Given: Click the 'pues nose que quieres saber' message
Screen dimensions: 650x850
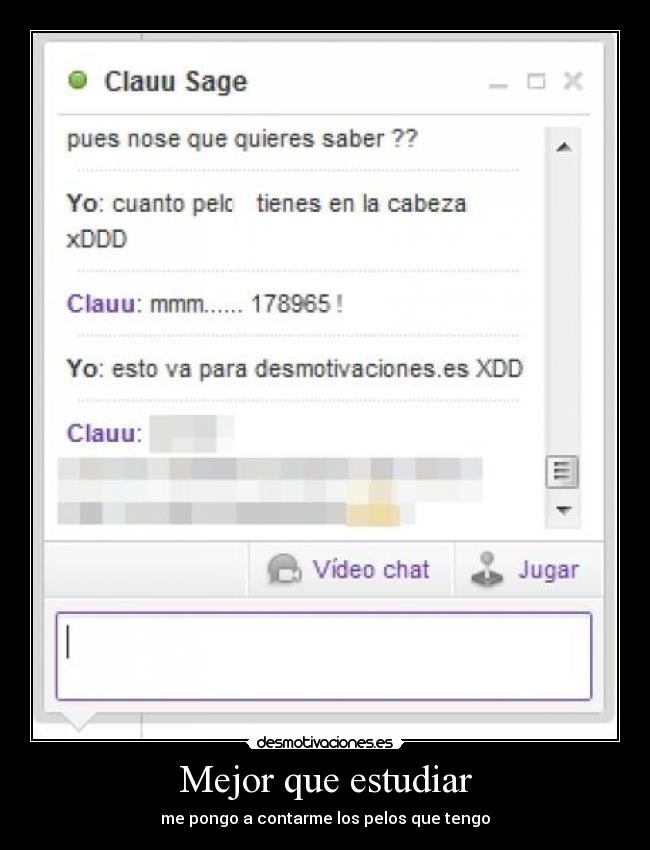Looking at the screenshot, I should pos(242,139).
